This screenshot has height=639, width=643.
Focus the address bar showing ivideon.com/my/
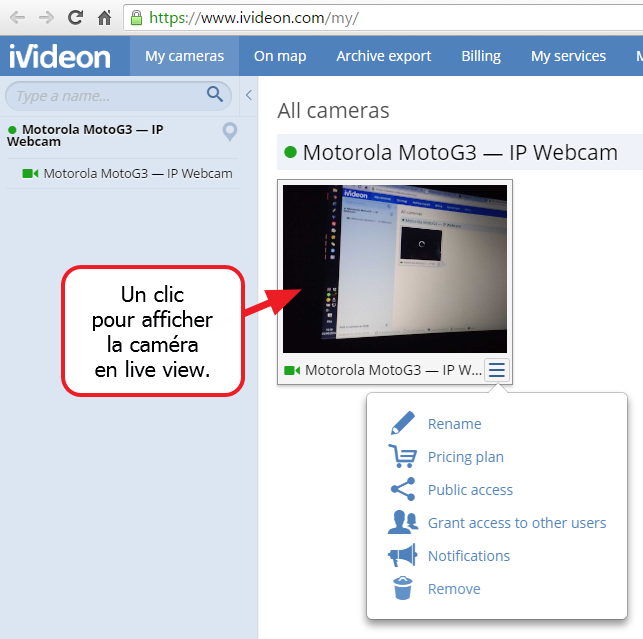tap(383, 18)
